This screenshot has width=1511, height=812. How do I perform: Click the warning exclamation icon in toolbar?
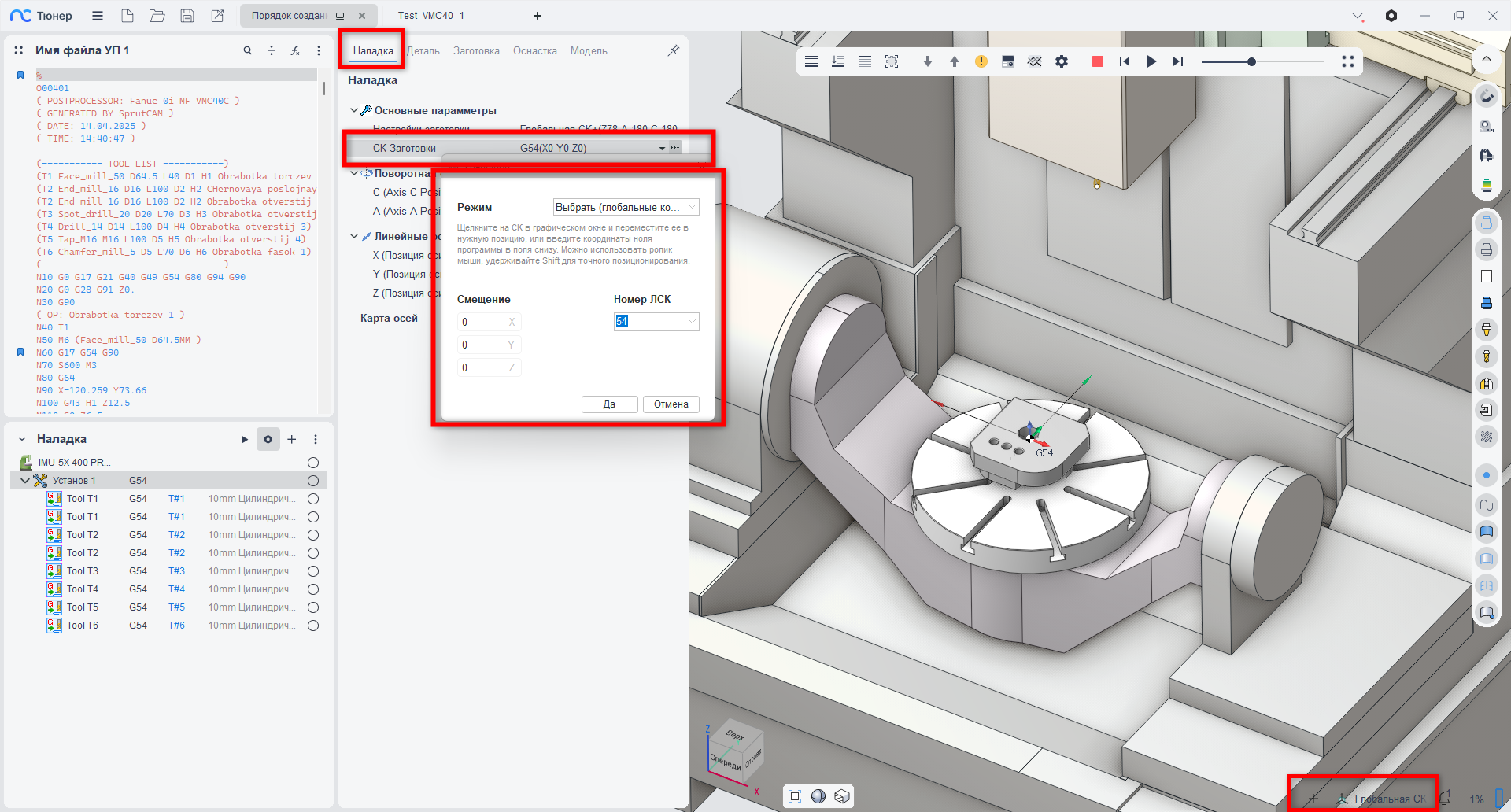pyautogui.click(x=981, y=61)
